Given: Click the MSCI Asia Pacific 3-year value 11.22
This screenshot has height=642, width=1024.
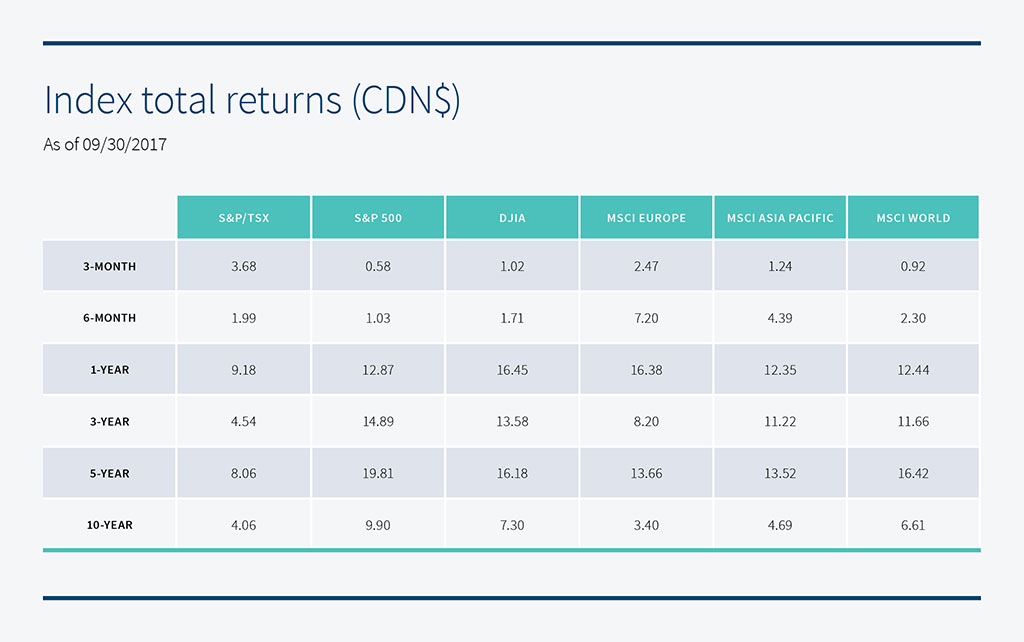Looking at the screenshot, I should [x=780, y=422].
